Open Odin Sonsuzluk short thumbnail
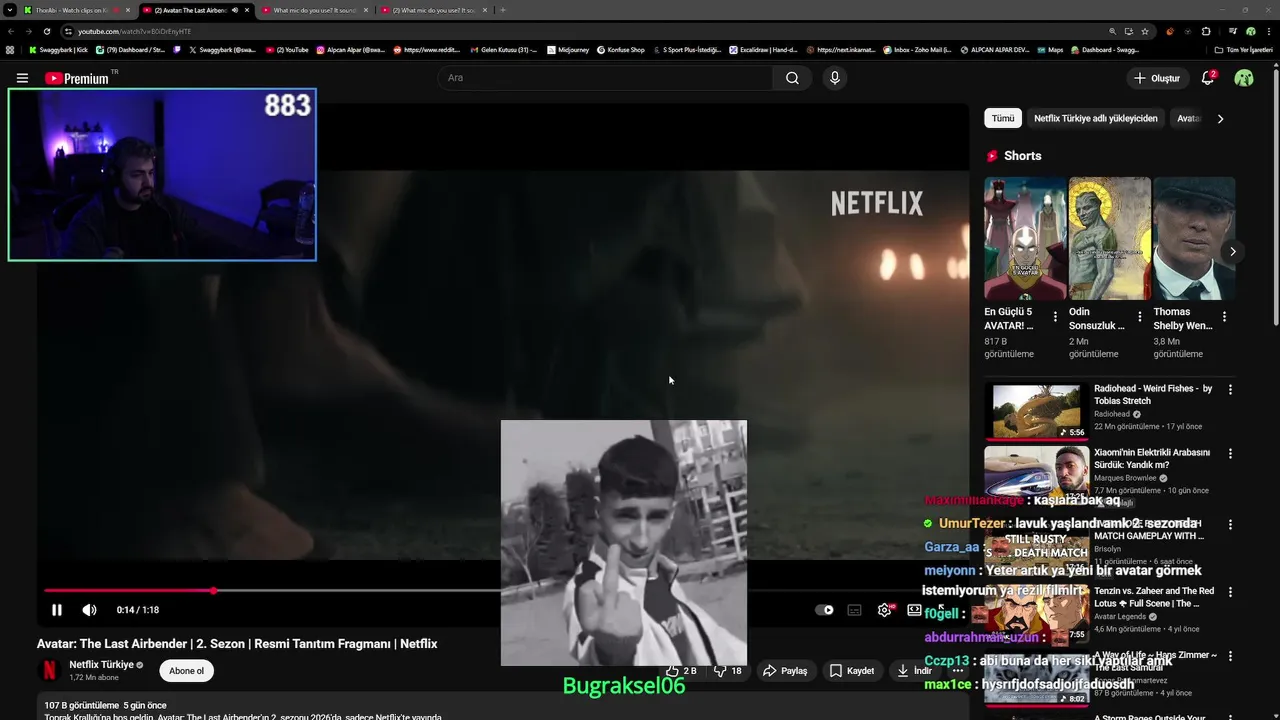Screen dimensions: 1280x720 (1110, 238)
